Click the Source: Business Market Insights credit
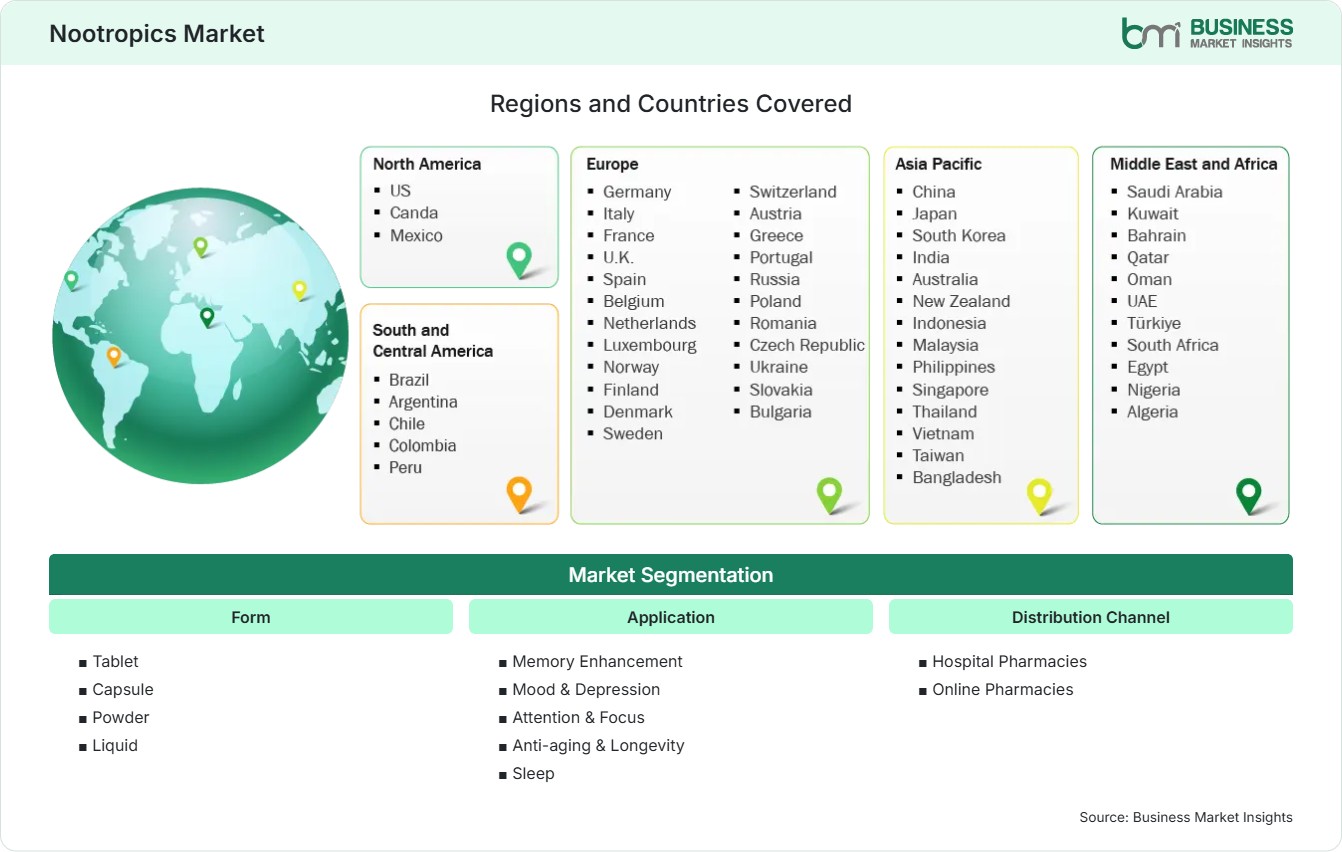 [1186, 817]
